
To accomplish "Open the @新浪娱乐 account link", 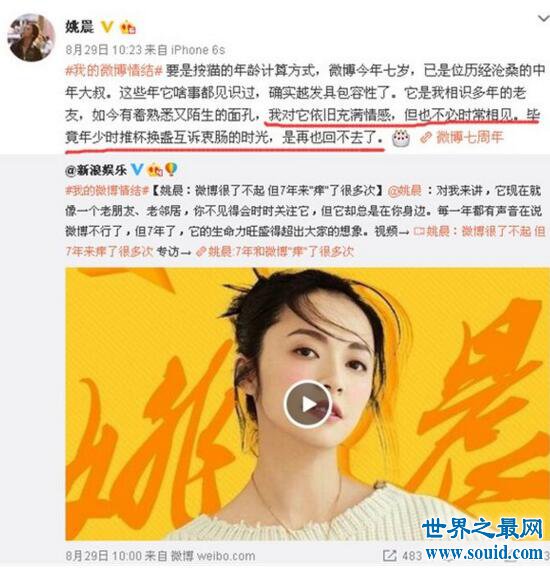I will point(96,170).
